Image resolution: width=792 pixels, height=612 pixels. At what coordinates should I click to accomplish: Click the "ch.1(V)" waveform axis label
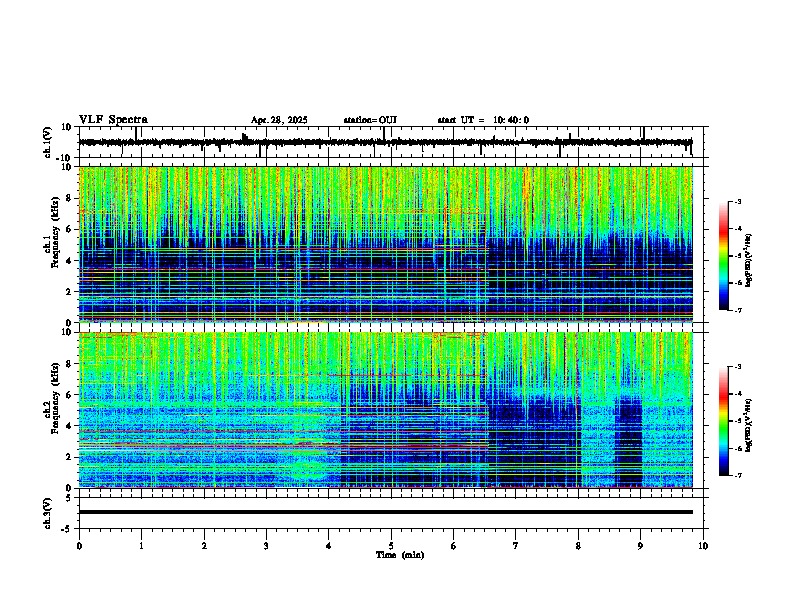[x=48, y=142]
